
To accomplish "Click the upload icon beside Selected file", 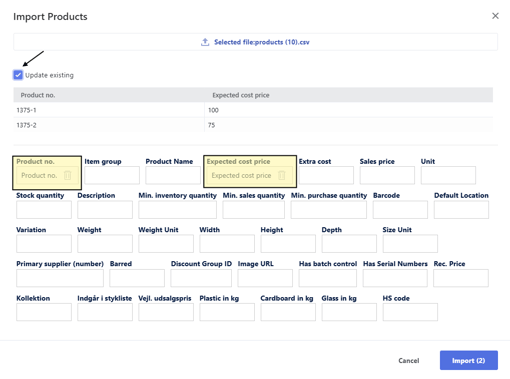I will (205, 42).
